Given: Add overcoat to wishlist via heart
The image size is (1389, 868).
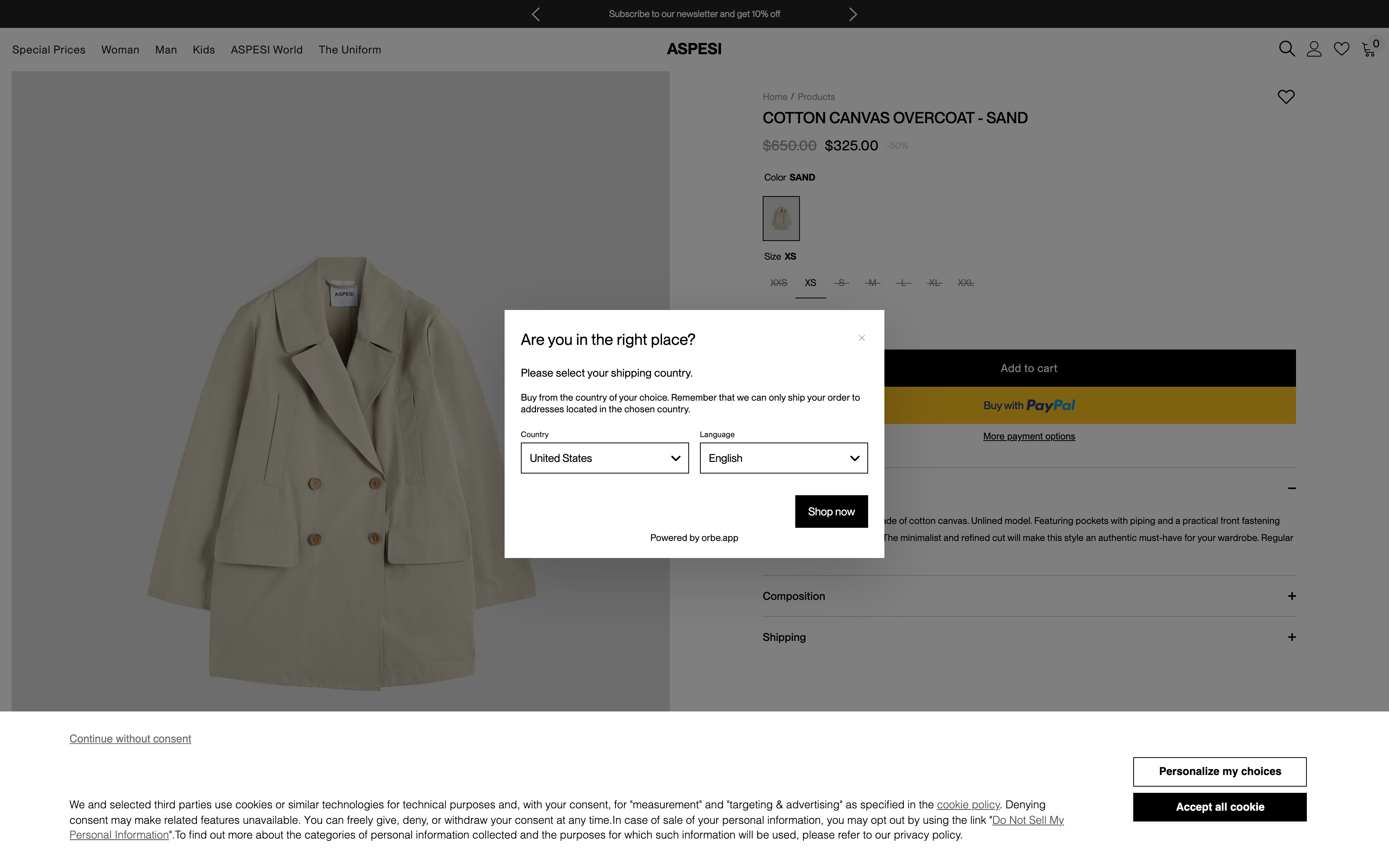Looking at the screenshot, I should pyautogui.click(x=1286, y=97).
